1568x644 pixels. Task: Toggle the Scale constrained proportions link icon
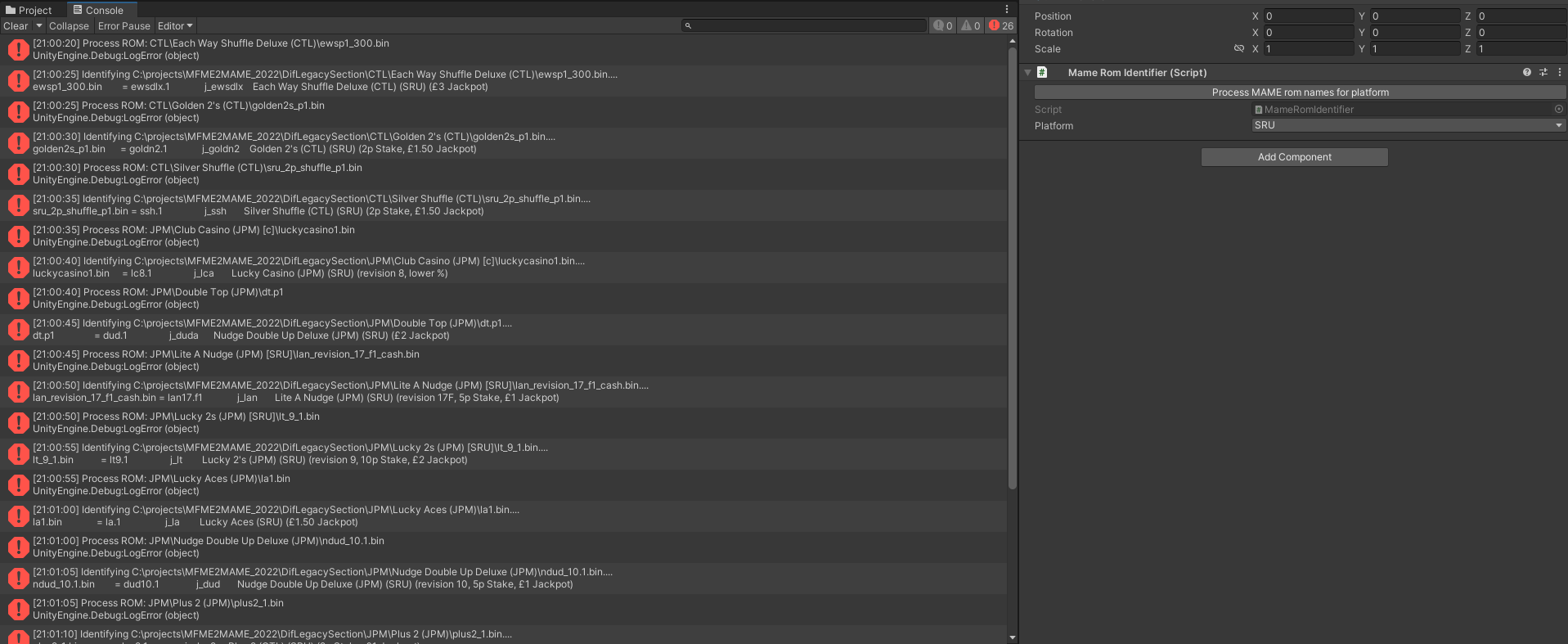(x=1238, y=49)
